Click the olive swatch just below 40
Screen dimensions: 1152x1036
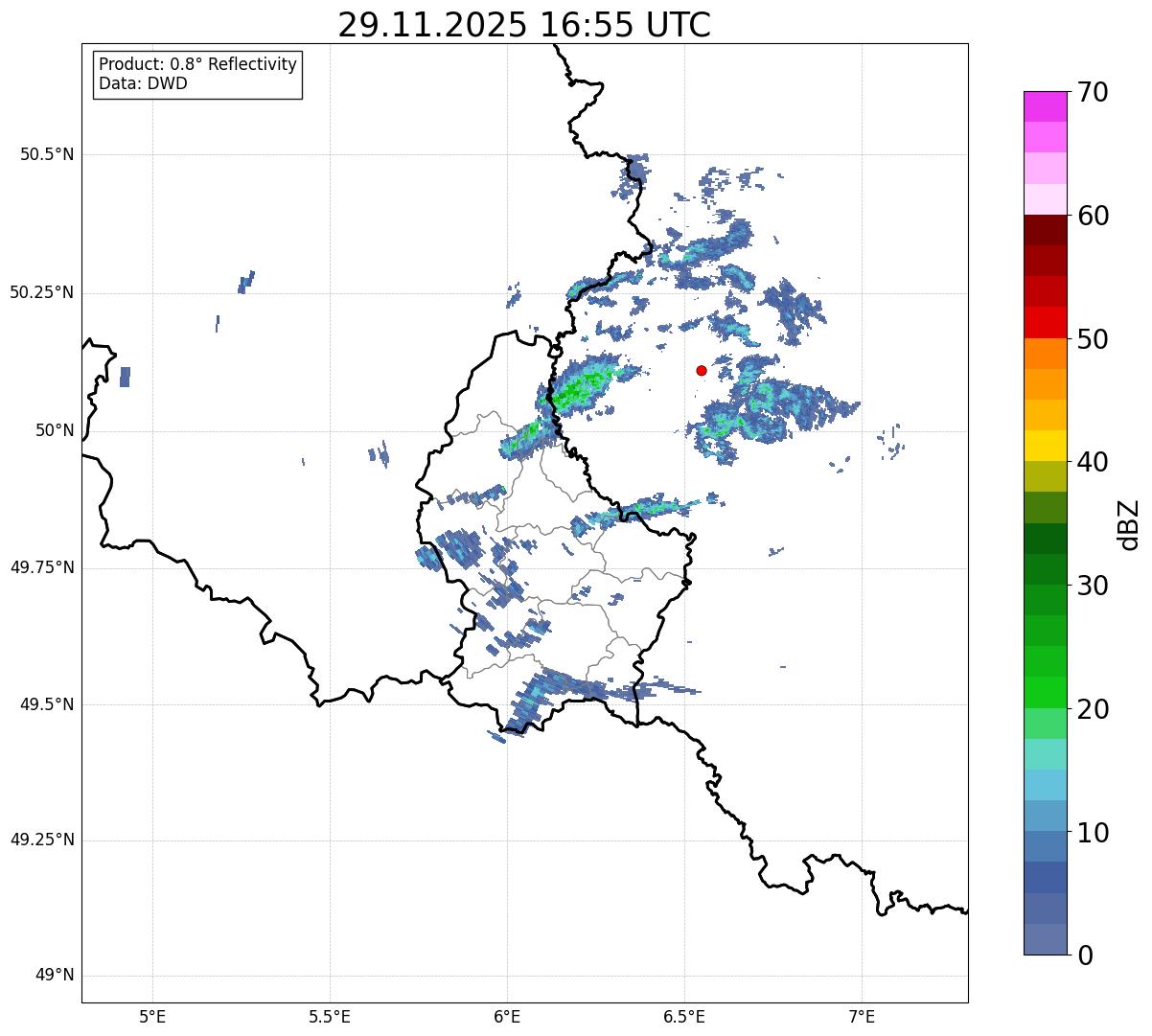pos(1045,476)
